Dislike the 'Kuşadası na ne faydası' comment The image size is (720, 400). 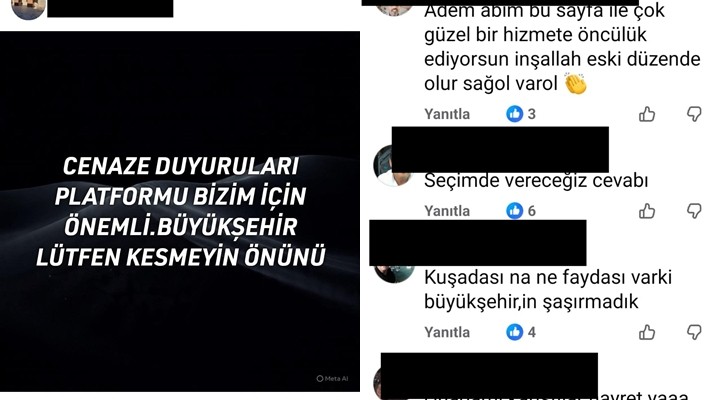pyautogui.click(x=694, y=332)
